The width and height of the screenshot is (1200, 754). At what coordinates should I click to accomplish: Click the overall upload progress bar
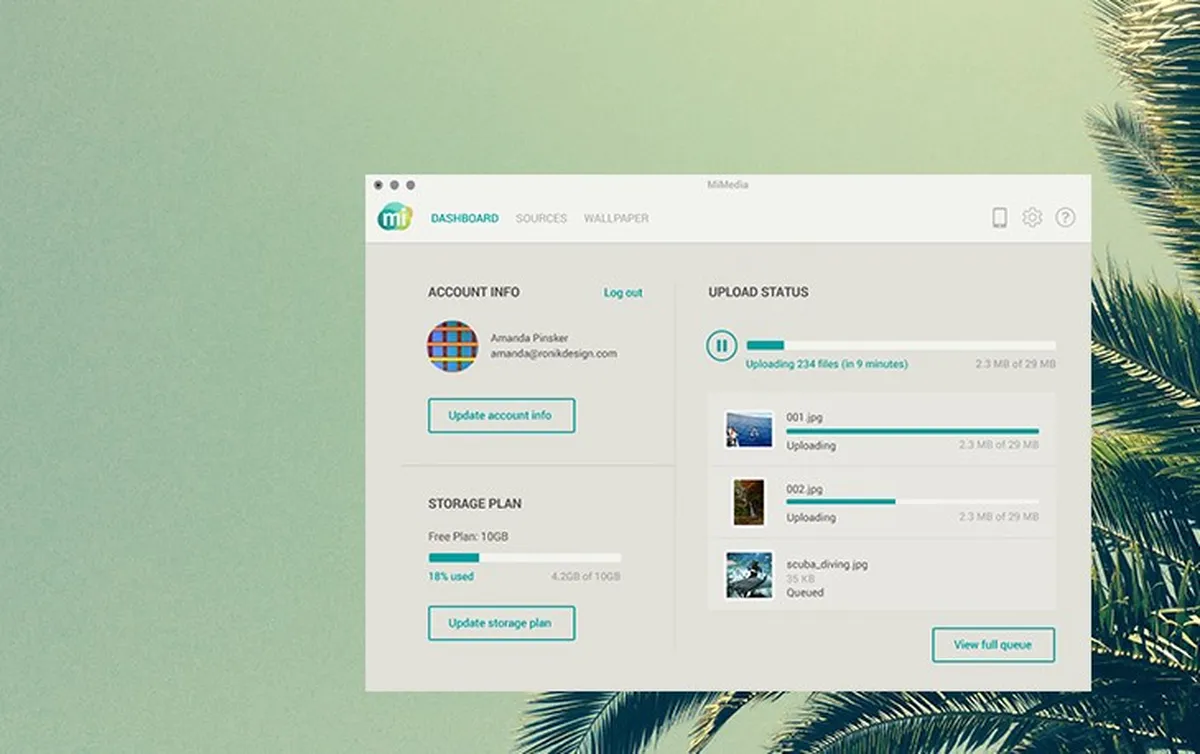(x=901, y=345)
